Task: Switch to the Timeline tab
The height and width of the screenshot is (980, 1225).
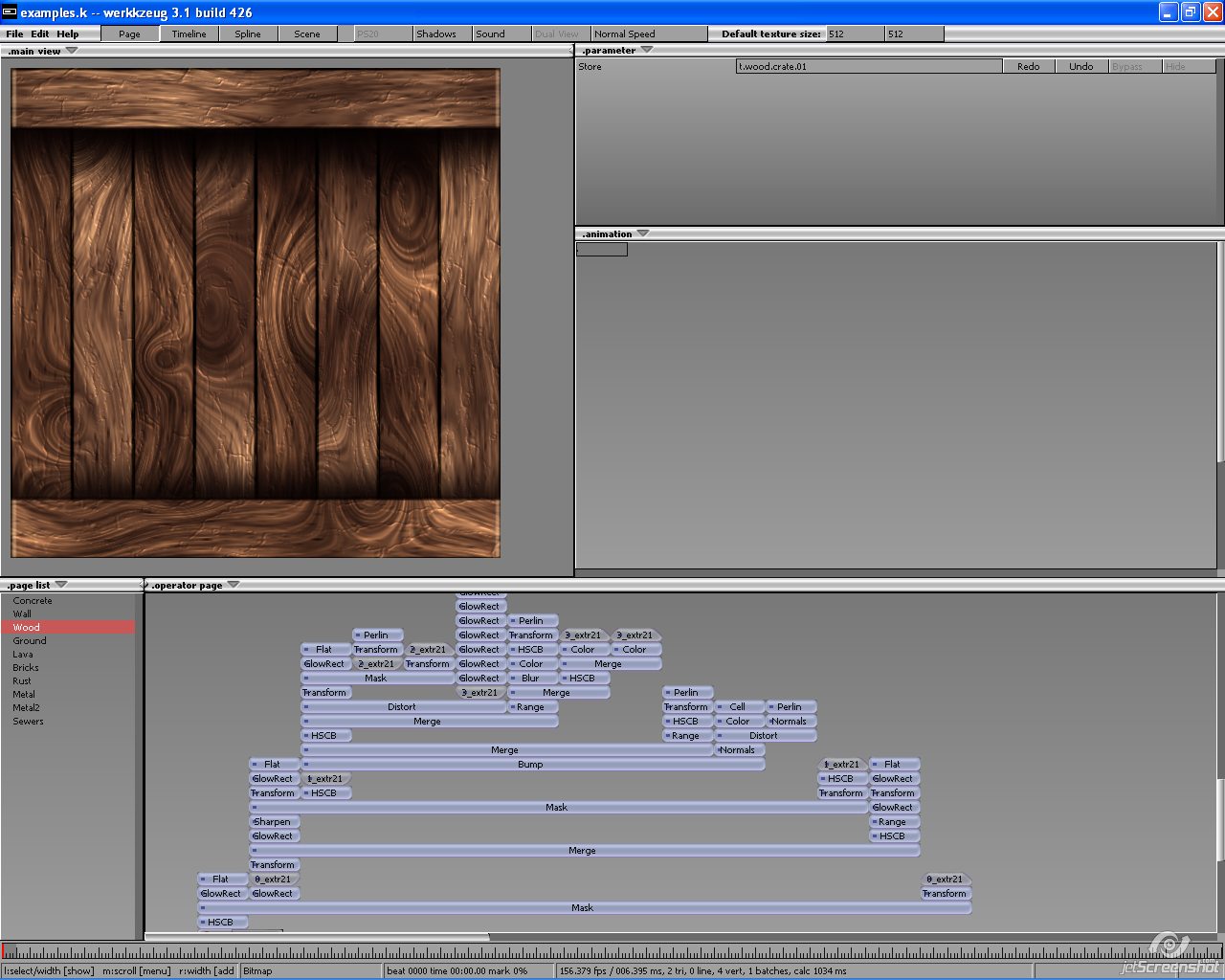Action: 189,33
